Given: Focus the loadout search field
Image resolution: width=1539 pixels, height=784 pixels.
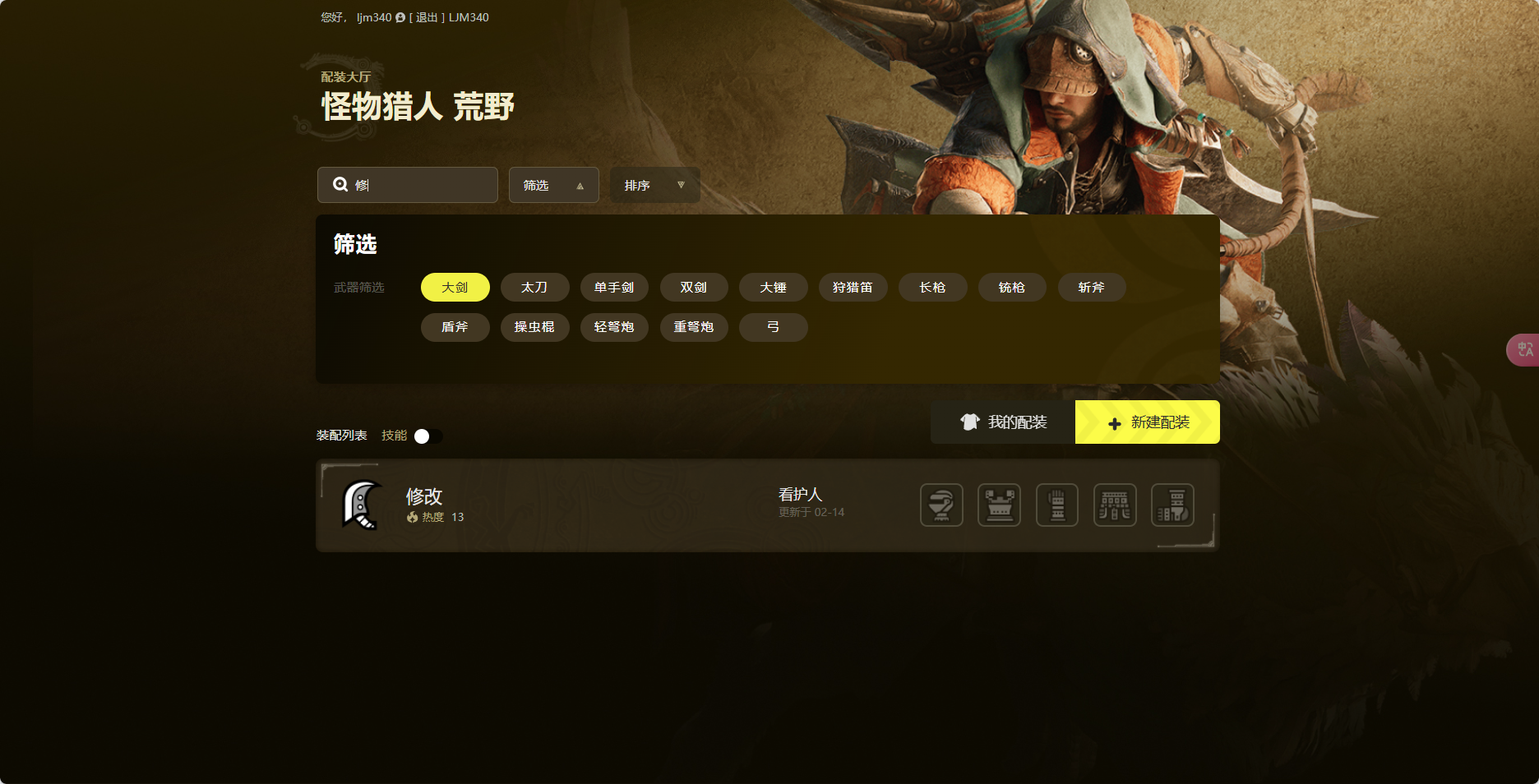Looking at the screenshot, I should coord(408,185).
